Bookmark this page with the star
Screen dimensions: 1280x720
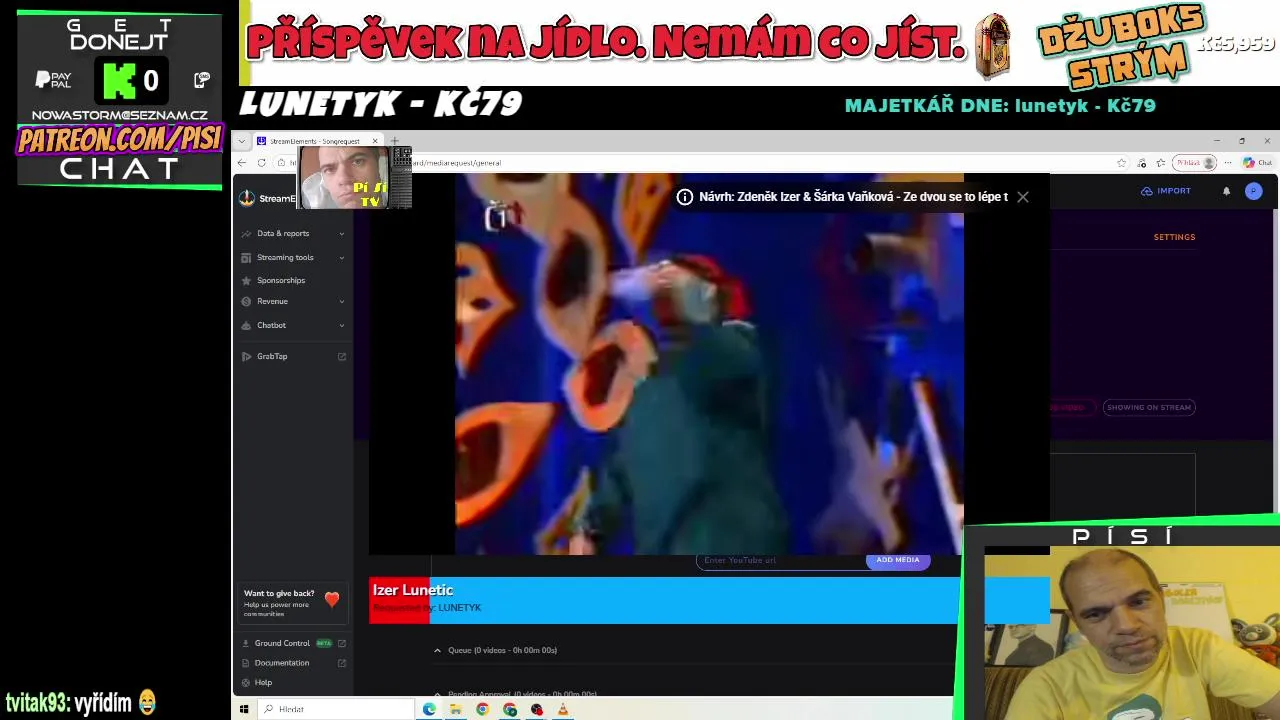pyautogui.click(x=1122, y=163)
